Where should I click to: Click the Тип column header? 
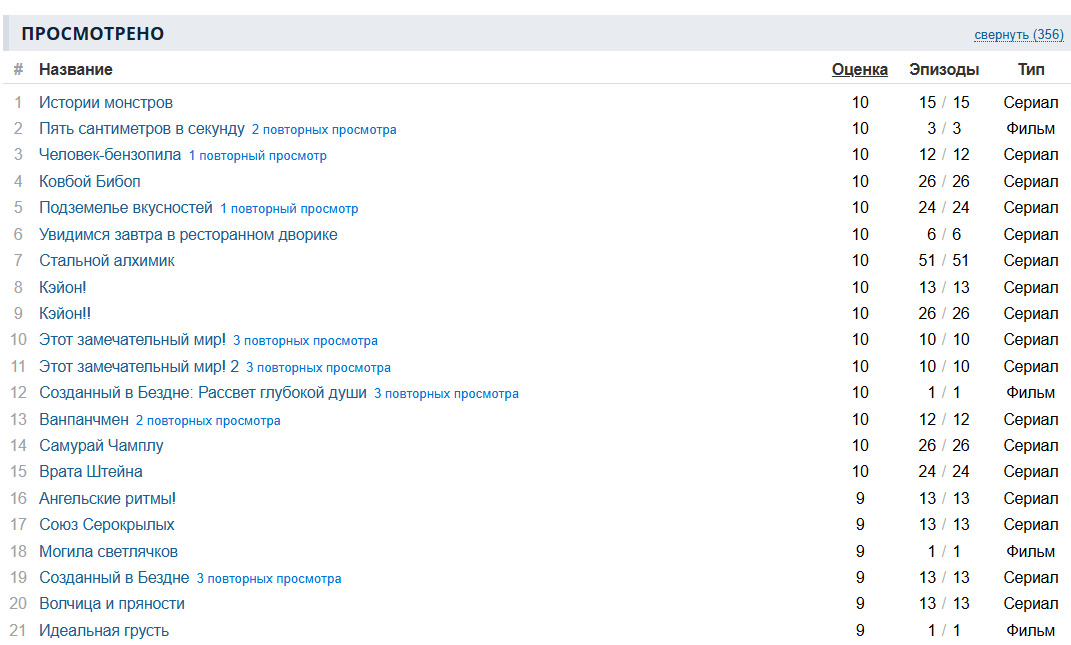pos(1030,70)
